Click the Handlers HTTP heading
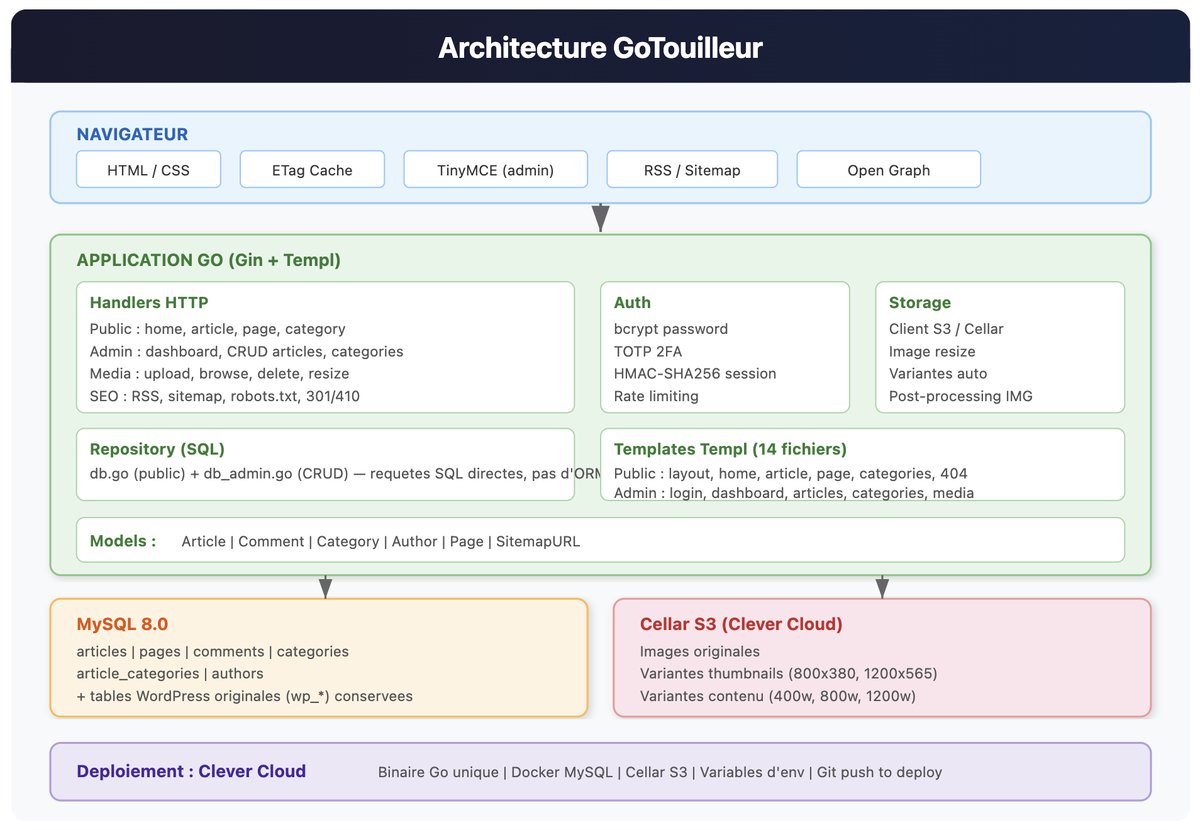Viewport: 1200px width, 830px height. (149, 302)
